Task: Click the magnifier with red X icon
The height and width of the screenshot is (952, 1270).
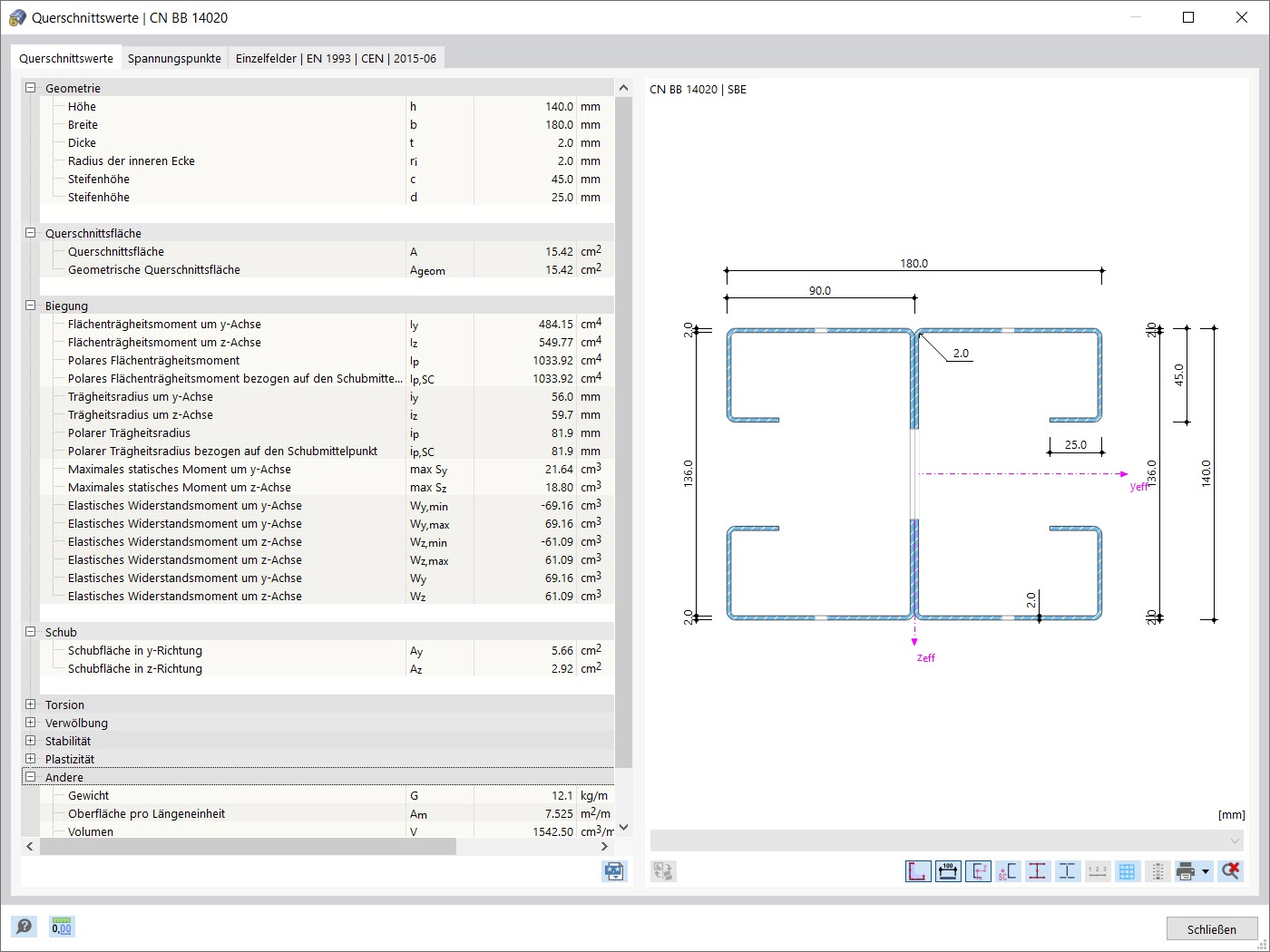Action: click(1230, 871)
